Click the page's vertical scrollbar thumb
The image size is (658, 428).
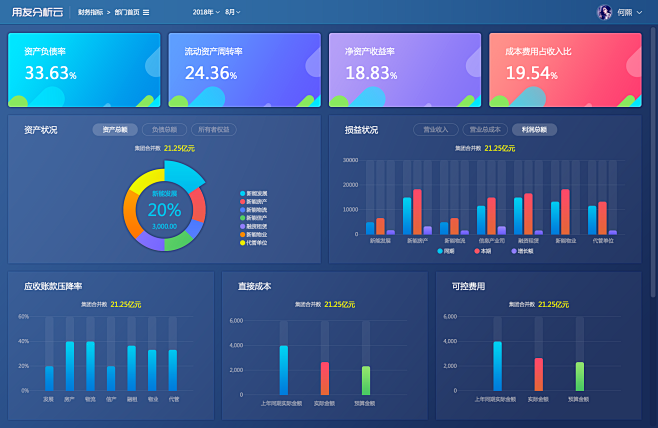(x=653, y=162)
